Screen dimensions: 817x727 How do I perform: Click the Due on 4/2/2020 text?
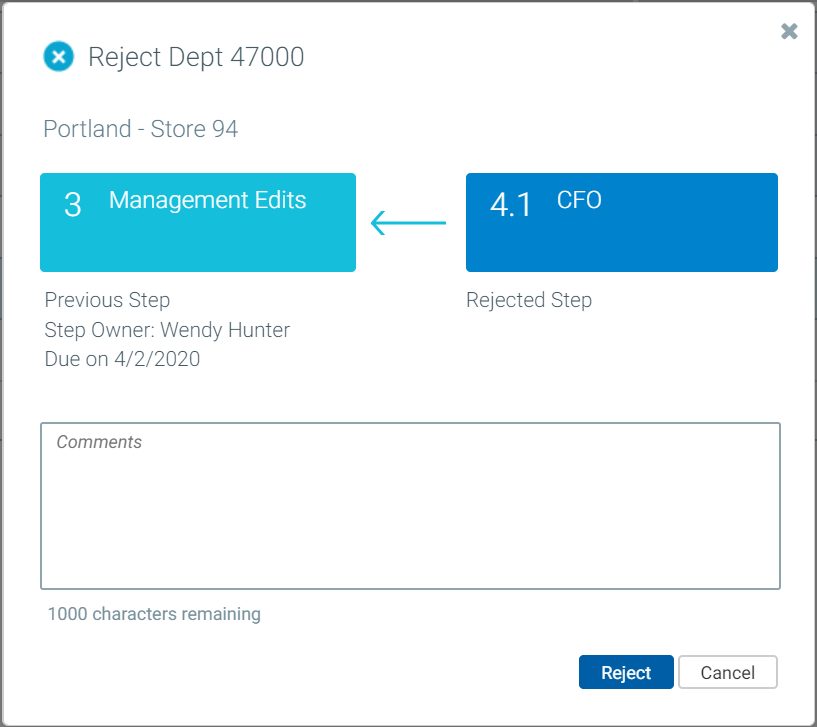point(122,359)
